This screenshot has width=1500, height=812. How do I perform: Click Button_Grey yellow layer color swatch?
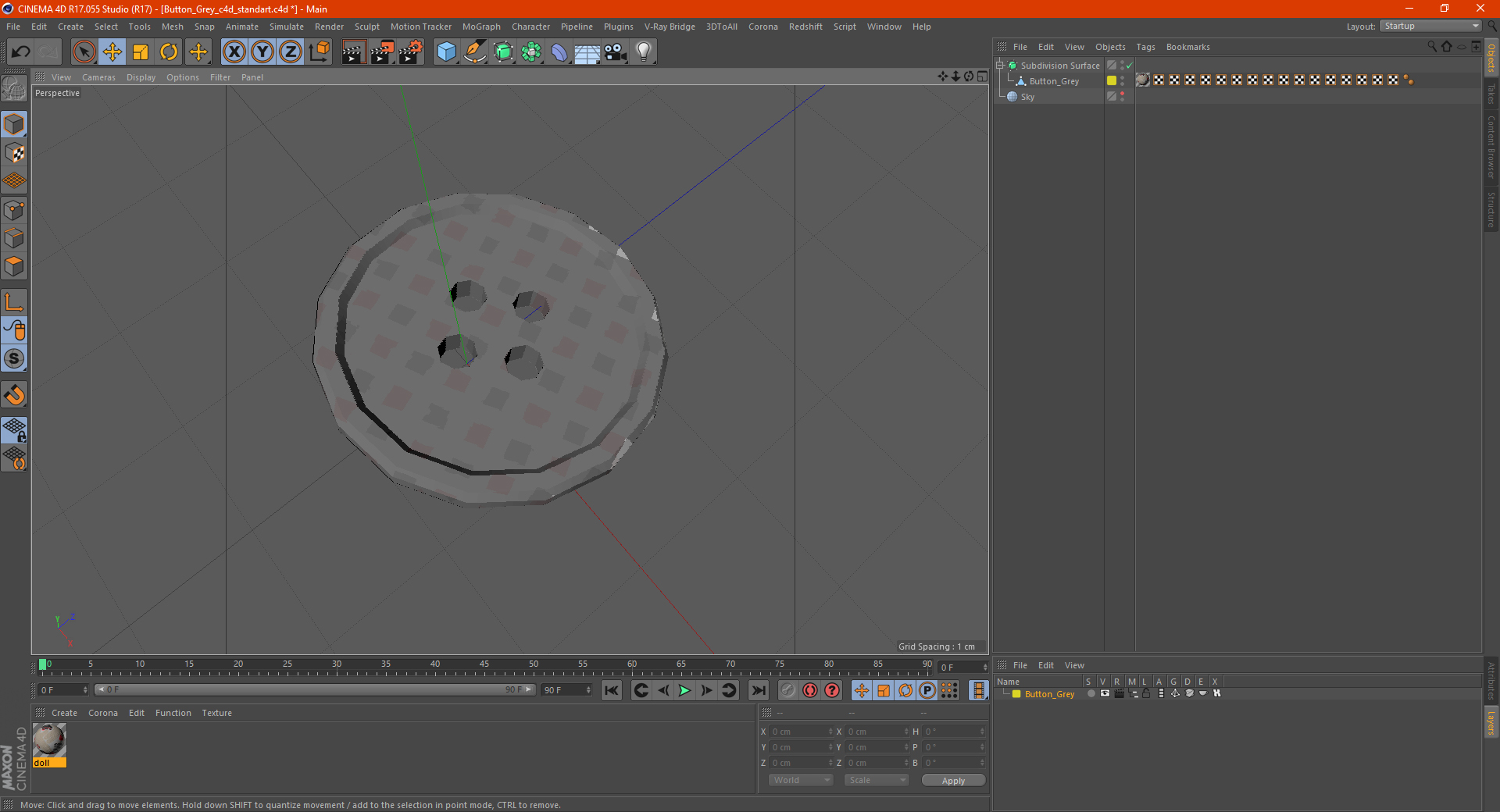[x=1112, y=80]
